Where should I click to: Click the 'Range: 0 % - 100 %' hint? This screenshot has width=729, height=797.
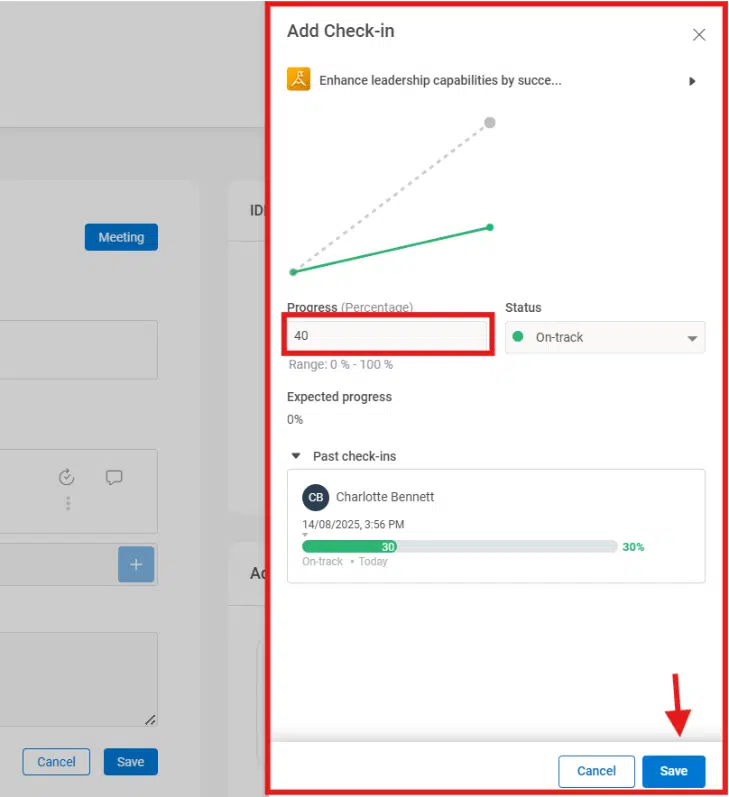(341, 364)
